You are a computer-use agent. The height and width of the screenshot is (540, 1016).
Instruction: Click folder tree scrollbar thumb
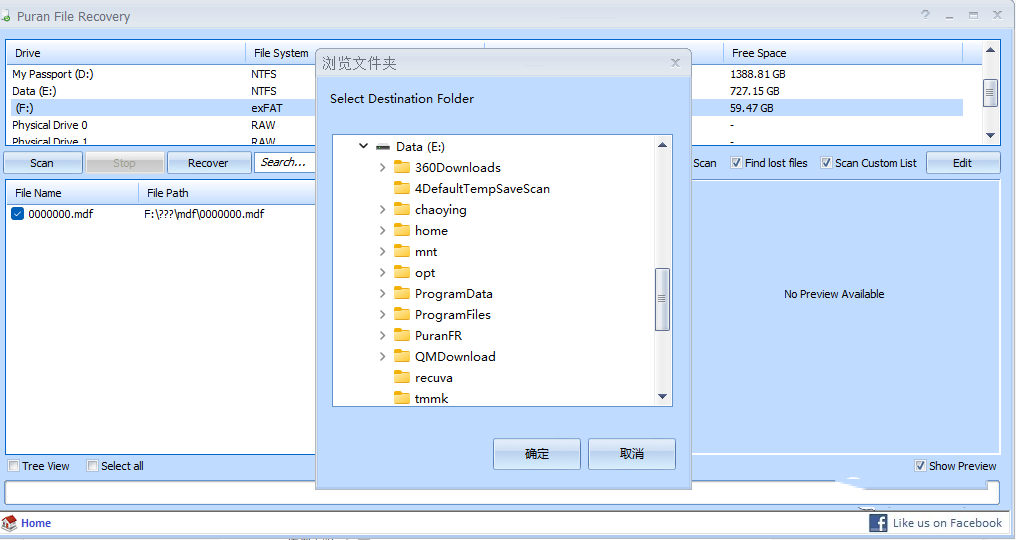point(662,299)
